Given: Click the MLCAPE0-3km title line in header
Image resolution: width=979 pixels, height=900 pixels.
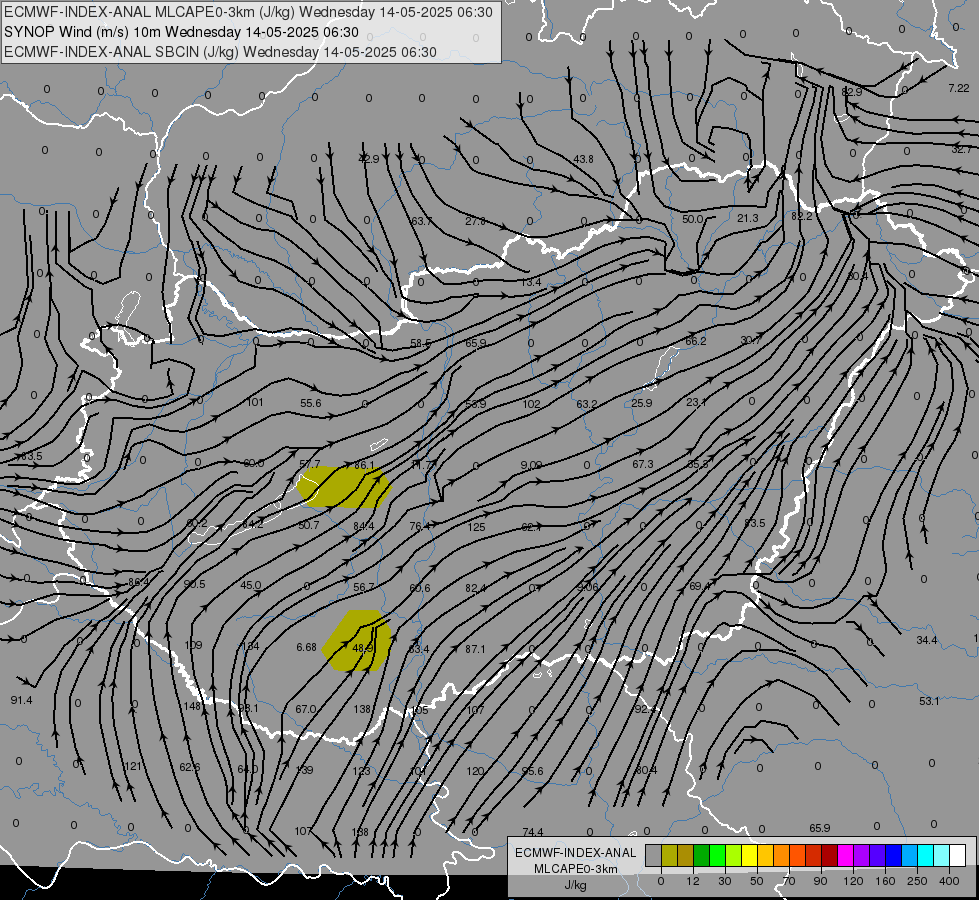Looking at the screenshot, I should click(x=248, y=12).
